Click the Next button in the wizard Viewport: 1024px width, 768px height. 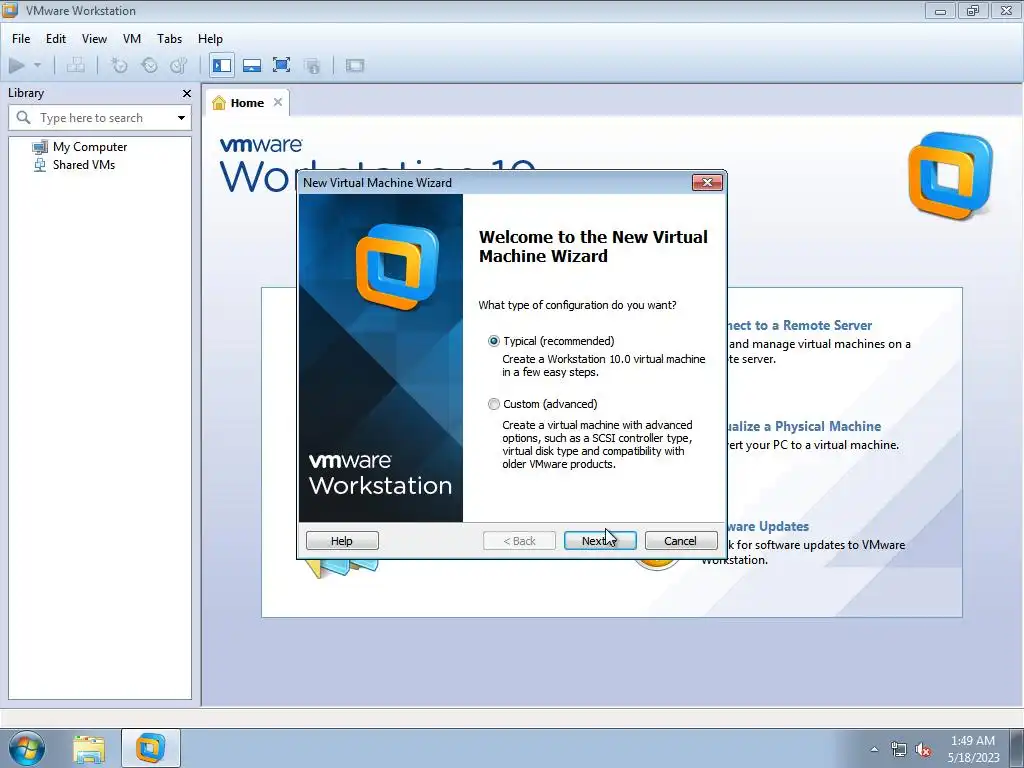tap(600, 541)
